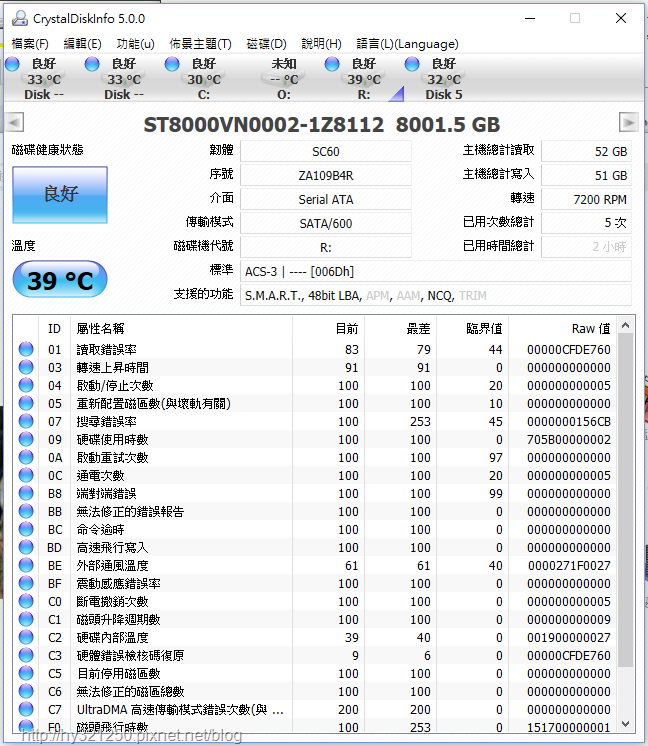The height and width of the screenshot is (746, 648).
Task: Select the Disk 5 drive at 32°C
Action: (443, 79)
